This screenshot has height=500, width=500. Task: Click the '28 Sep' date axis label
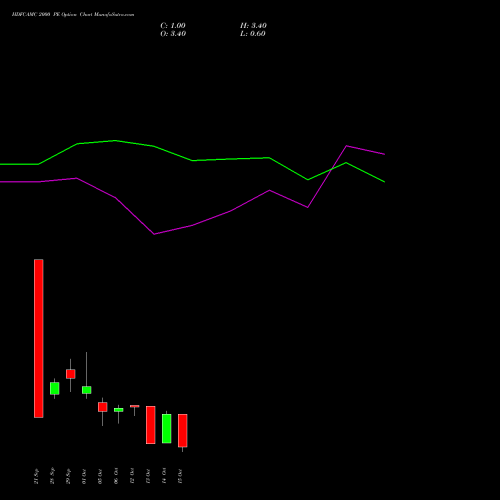tap(52, 476)
